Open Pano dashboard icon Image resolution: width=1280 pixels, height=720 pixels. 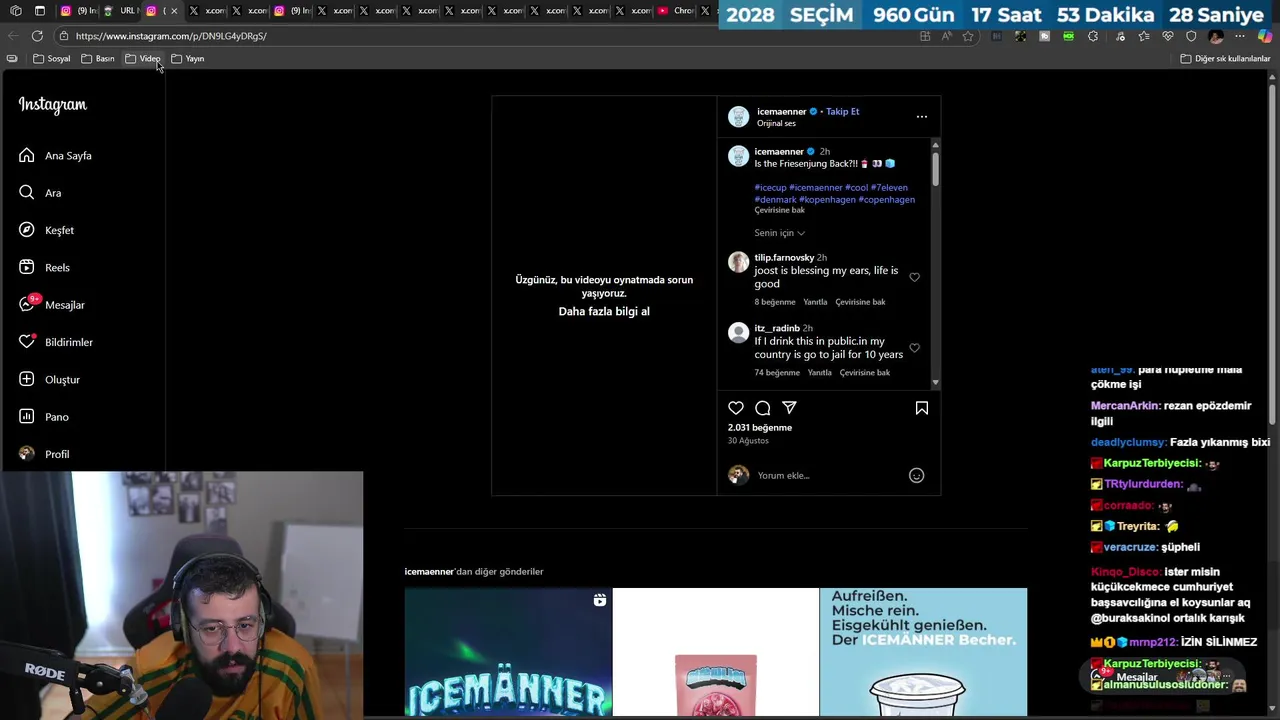(27, 416)
